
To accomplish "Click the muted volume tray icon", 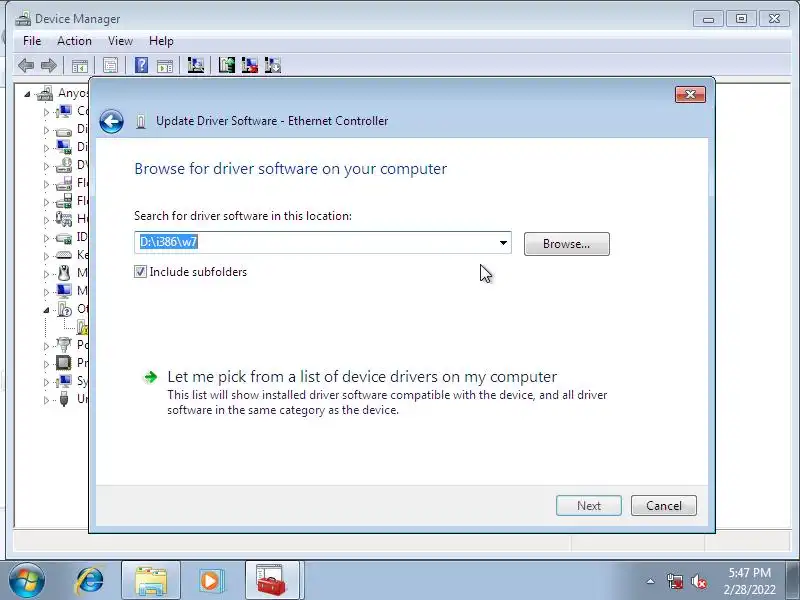I will pos(698,581).
